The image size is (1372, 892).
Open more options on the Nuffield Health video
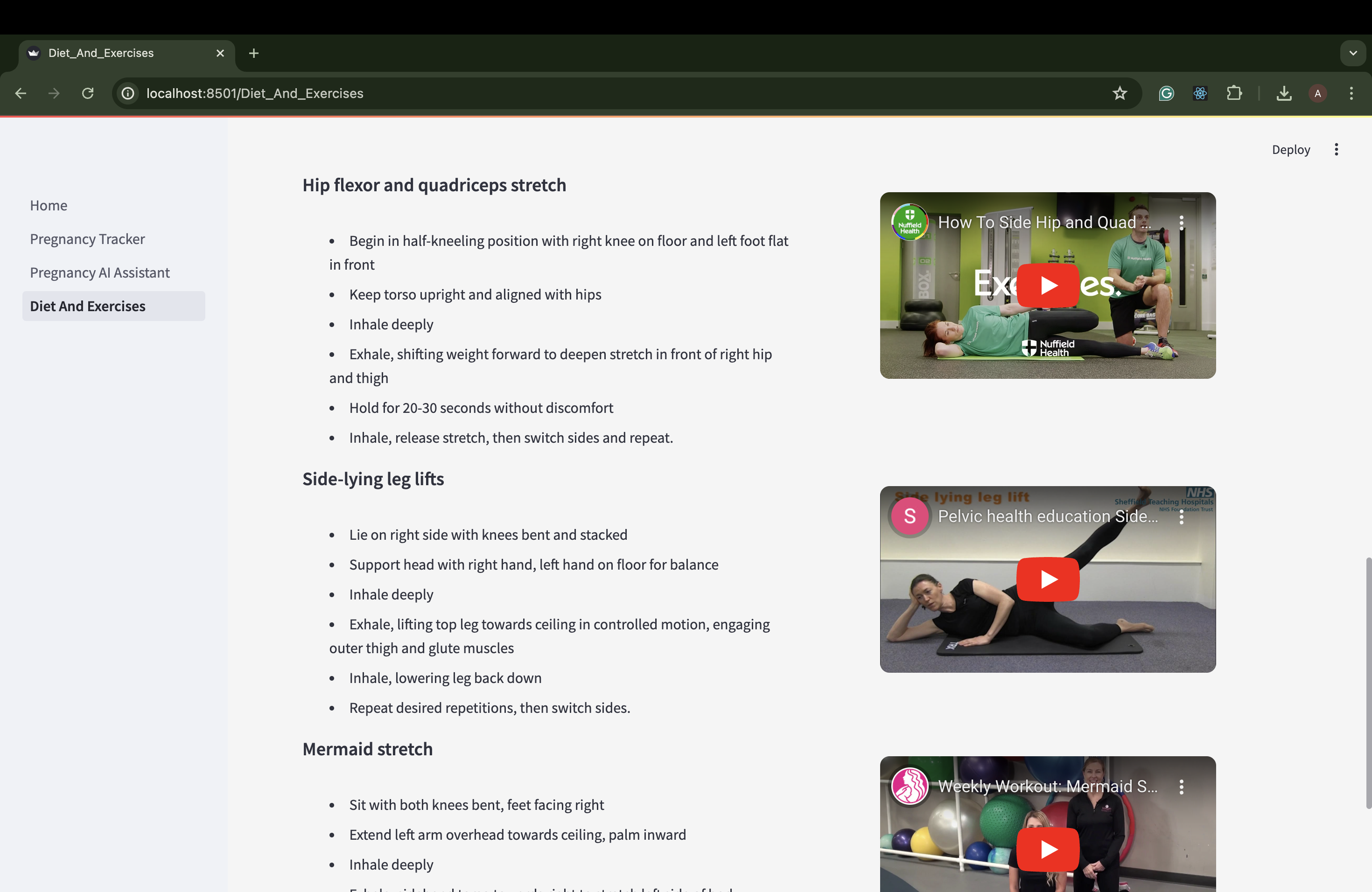[1181, 223]
